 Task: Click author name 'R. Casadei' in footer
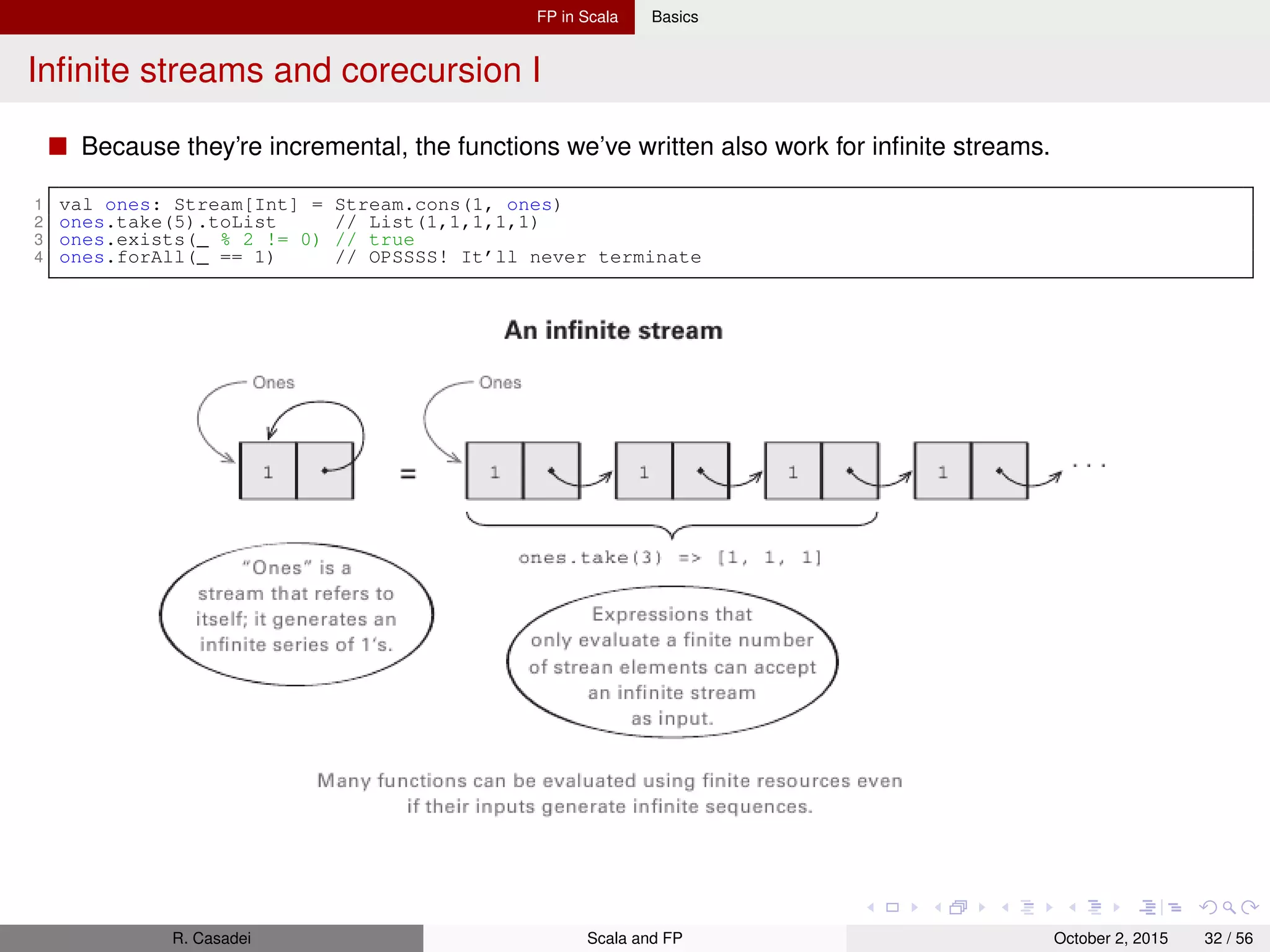pos(211,938)
